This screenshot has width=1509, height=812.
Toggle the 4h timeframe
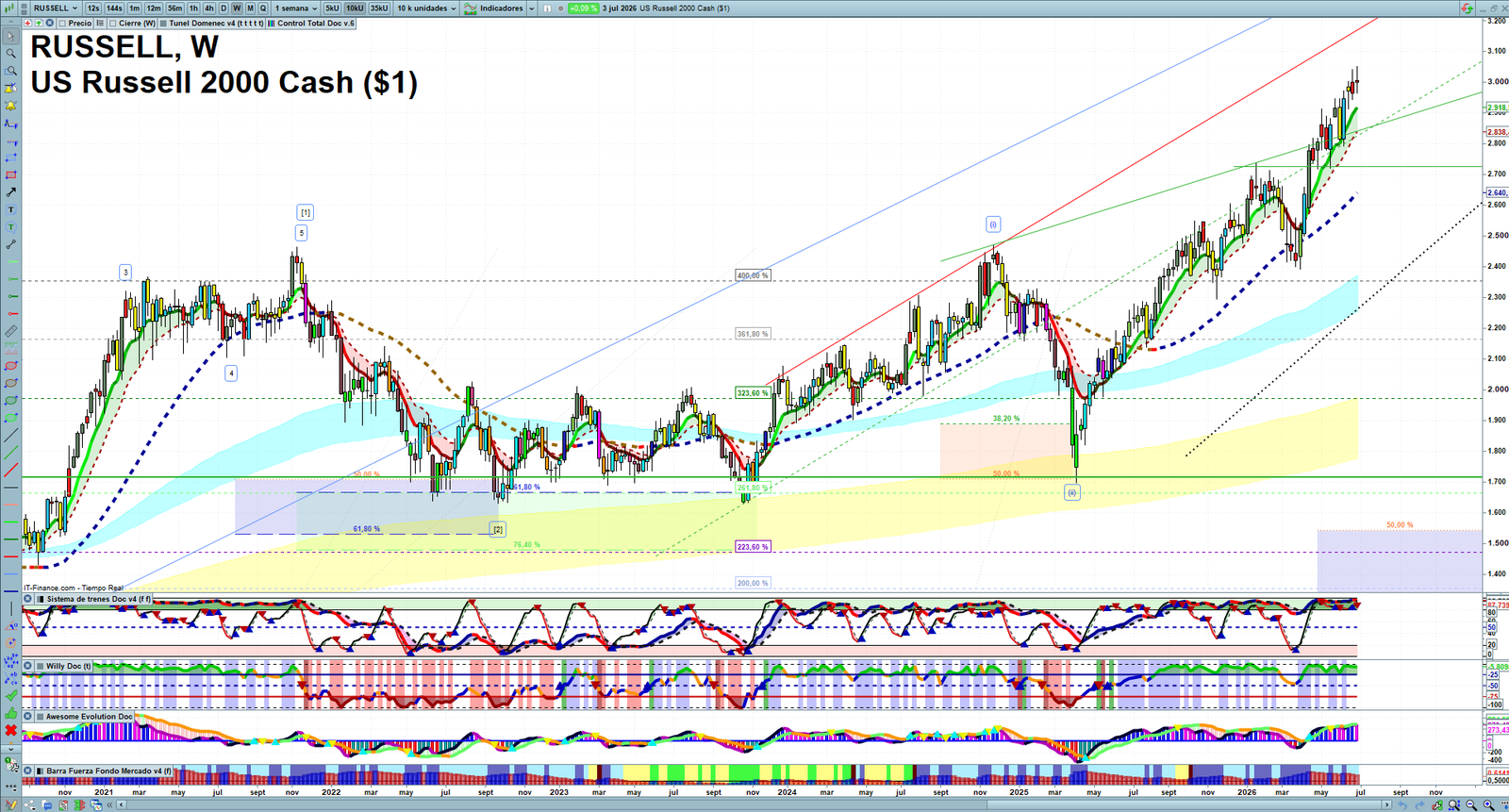click(x=209, y=8)
